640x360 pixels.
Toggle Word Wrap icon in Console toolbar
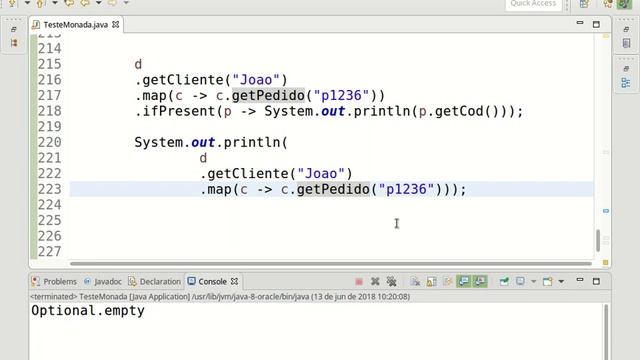coord(448,282)
